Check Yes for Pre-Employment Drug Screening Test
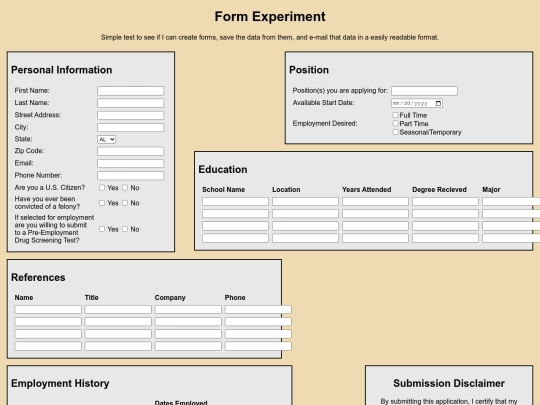This screenshot has height=405, width=540. tap(102, 229)
